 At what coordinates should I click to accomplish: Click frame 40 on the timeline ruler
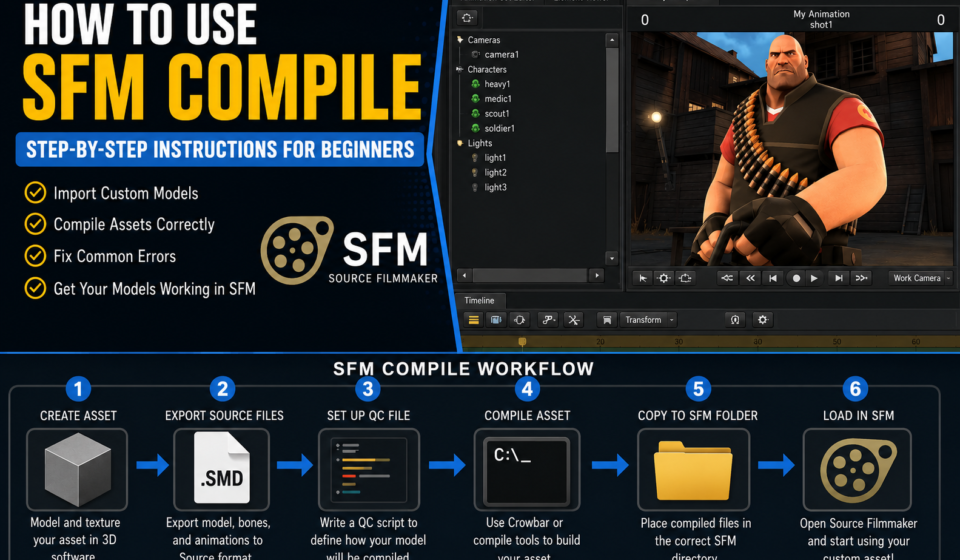(x=758, y=342)
